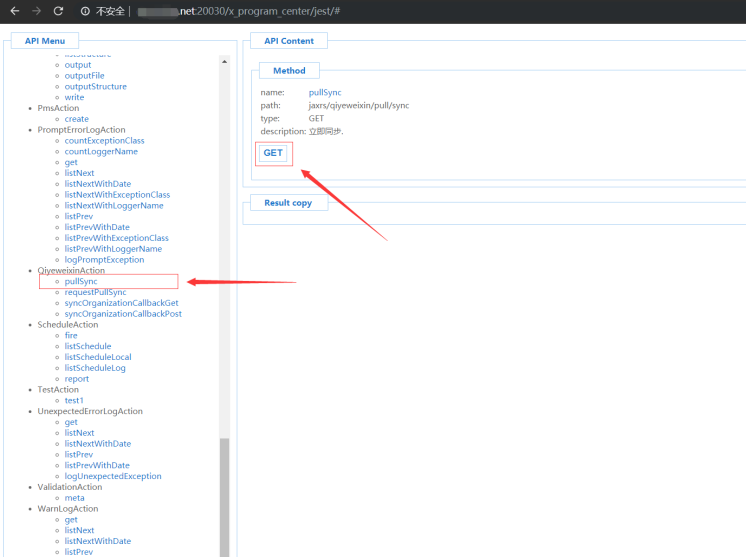This screenshot has height=557, width=746.
Task: Select syncOrganizationCallbackGet in the API menu
Action: tap(121, 303)
